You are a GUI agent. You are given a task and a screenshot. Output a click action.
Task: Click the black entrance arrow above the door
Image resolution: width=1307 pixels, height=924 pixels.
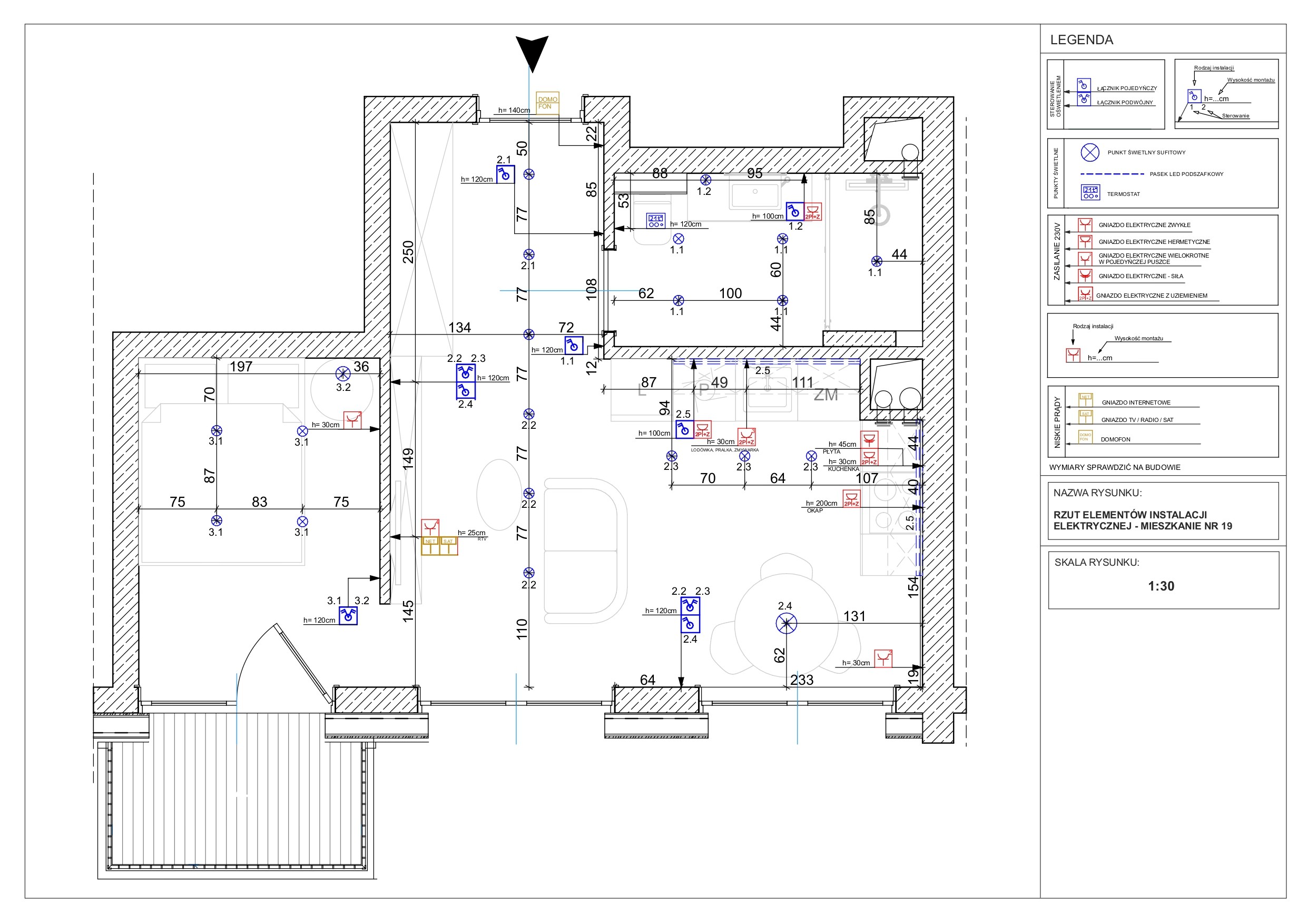click(x=532, y=54)
